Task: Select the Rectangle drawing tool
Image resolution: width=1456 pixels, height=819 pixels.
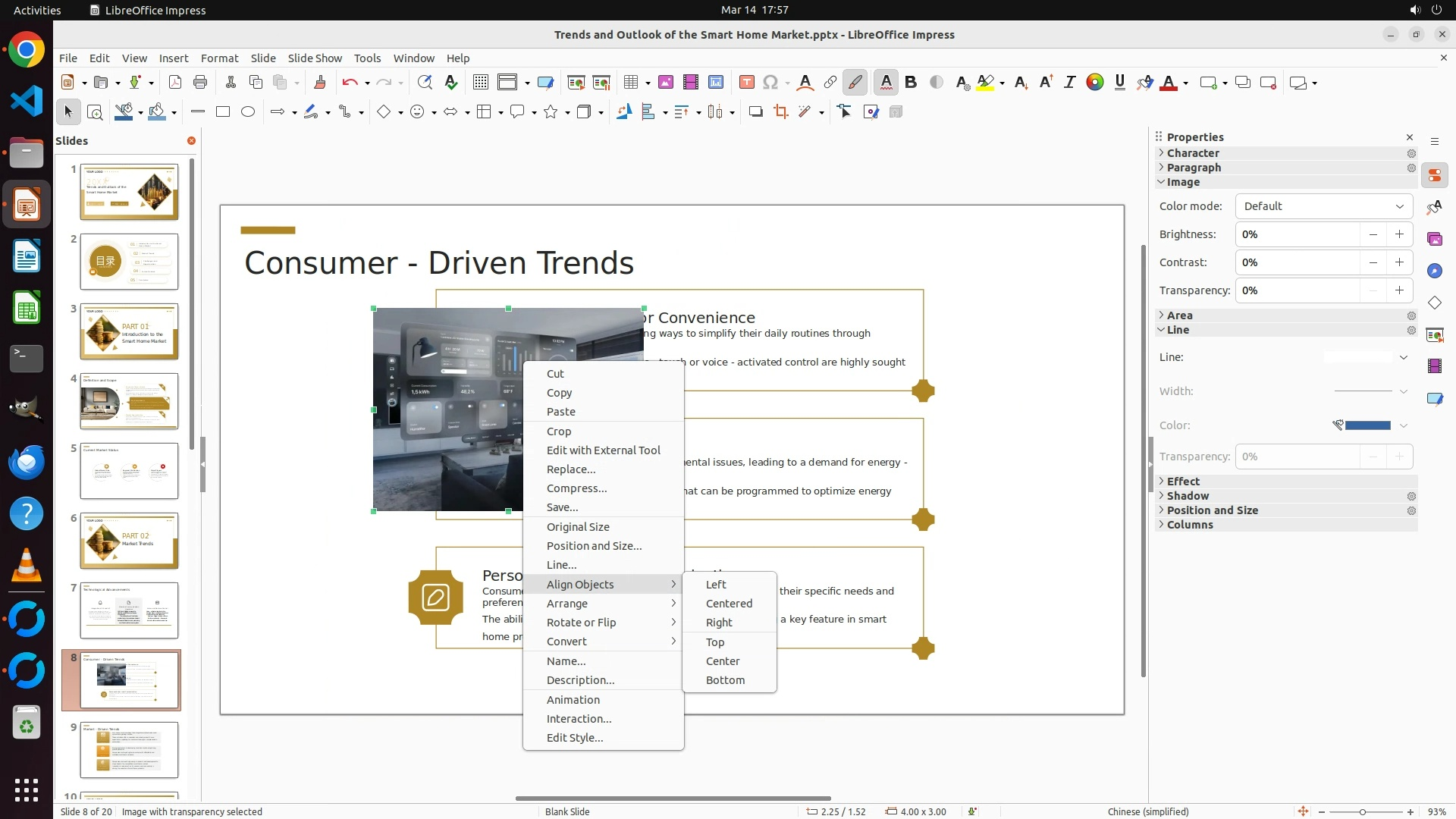Action: point(222,112)
